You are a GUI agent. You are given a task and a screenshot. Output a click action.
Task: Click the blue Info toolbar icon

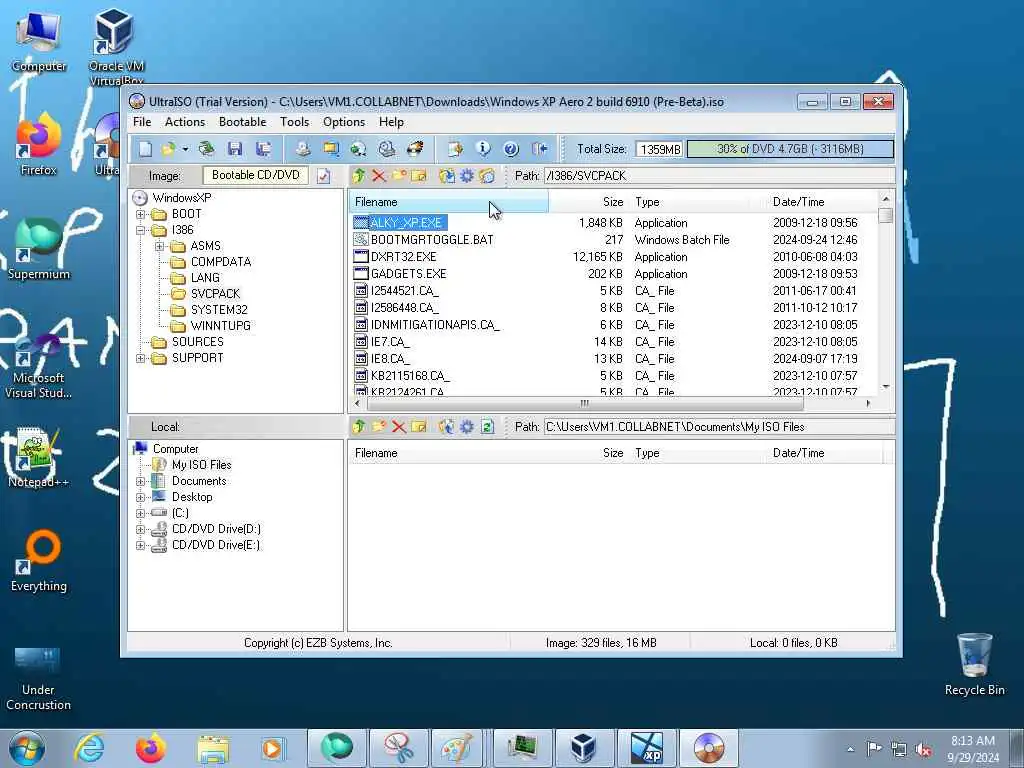pyautogui.click(x=483, y=149)
